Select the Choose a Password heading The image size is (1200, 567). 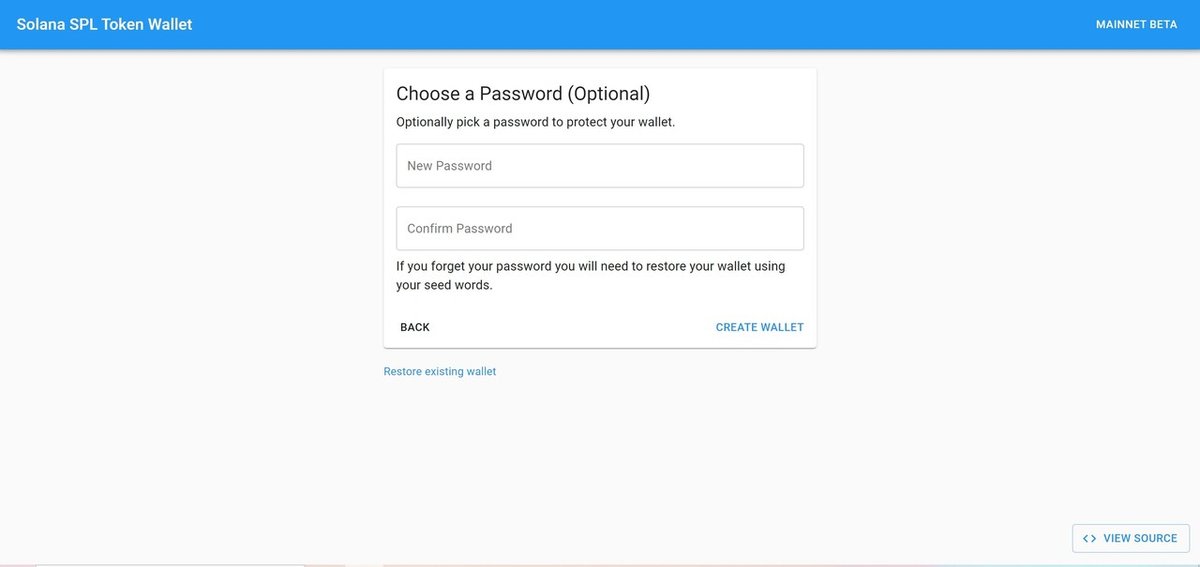coord(480,94)
